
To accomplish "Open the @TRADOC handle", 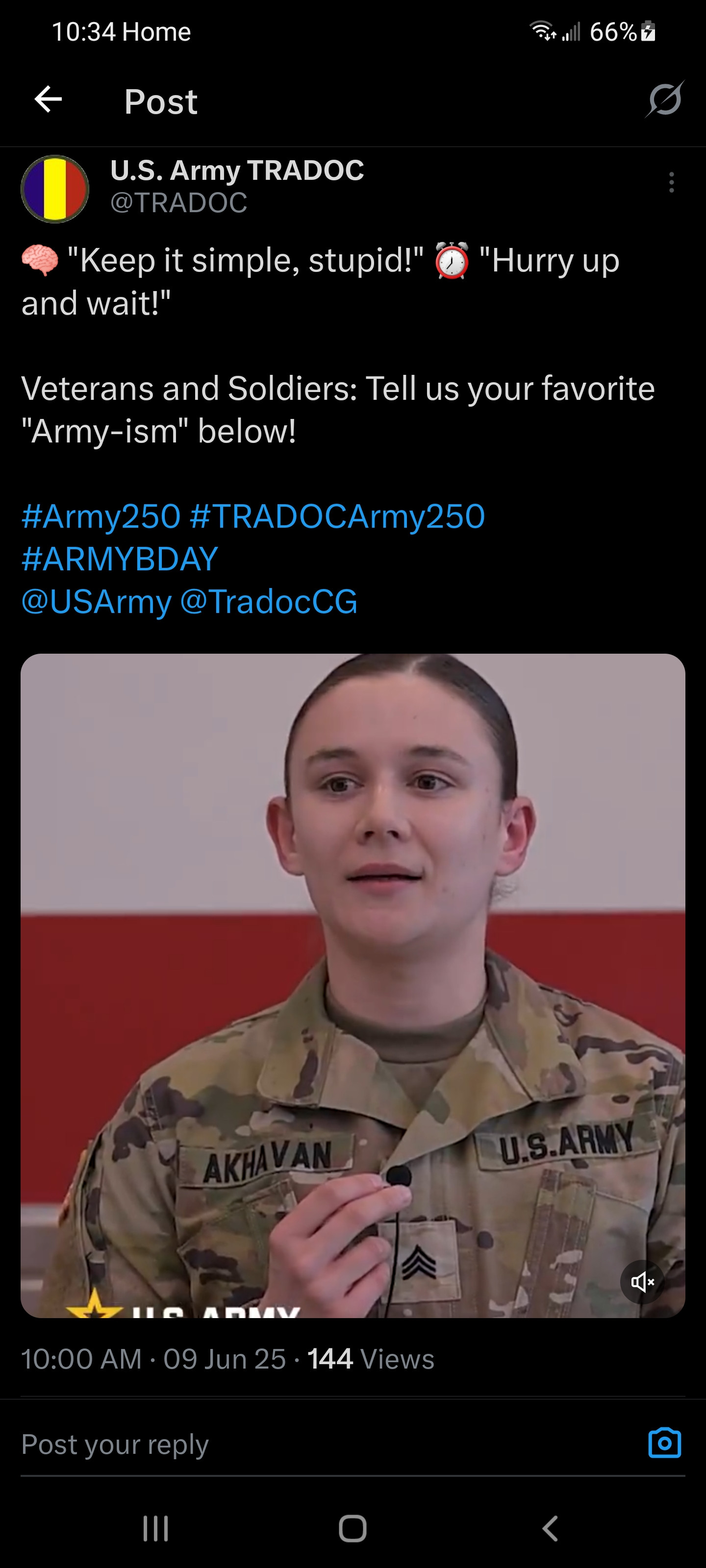I will tap(179, 203).
